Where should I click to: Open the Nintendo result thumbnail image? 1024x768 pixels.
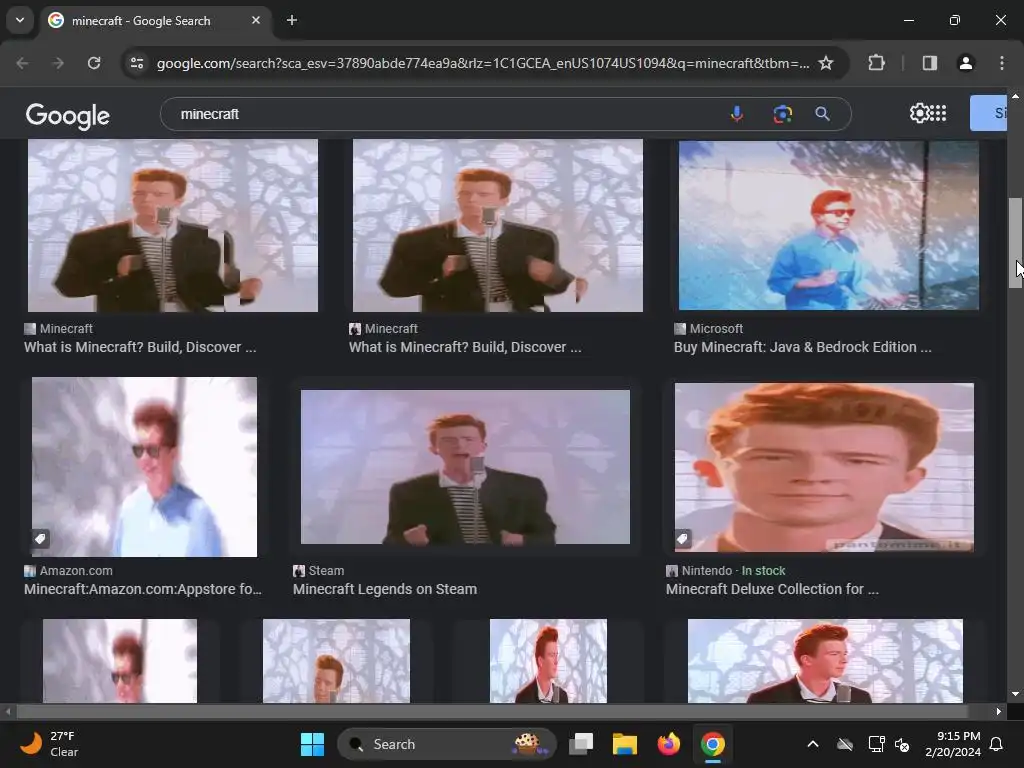[x=824, y=468]
